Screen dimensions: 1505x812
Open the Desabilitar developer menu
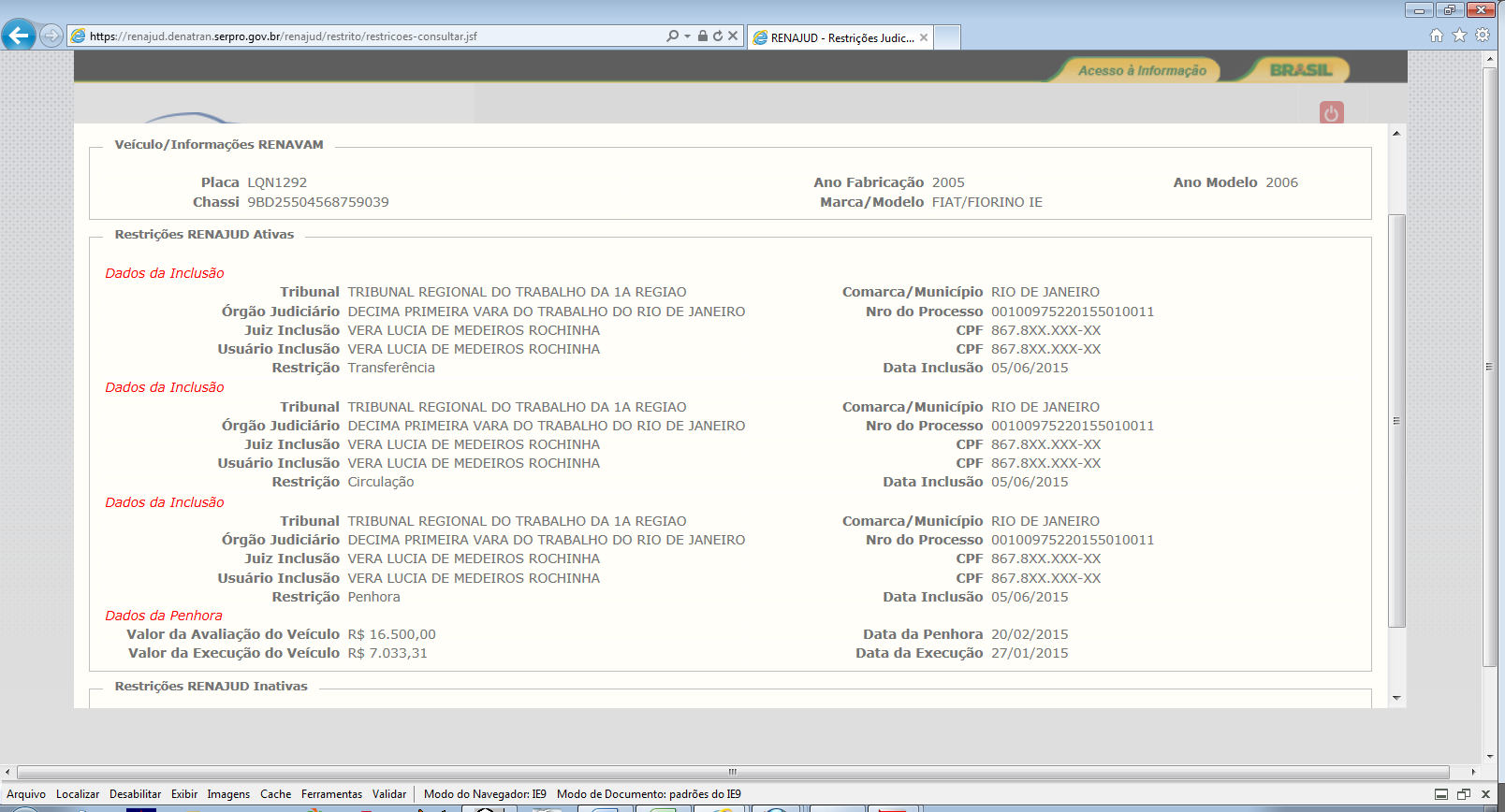135,794
